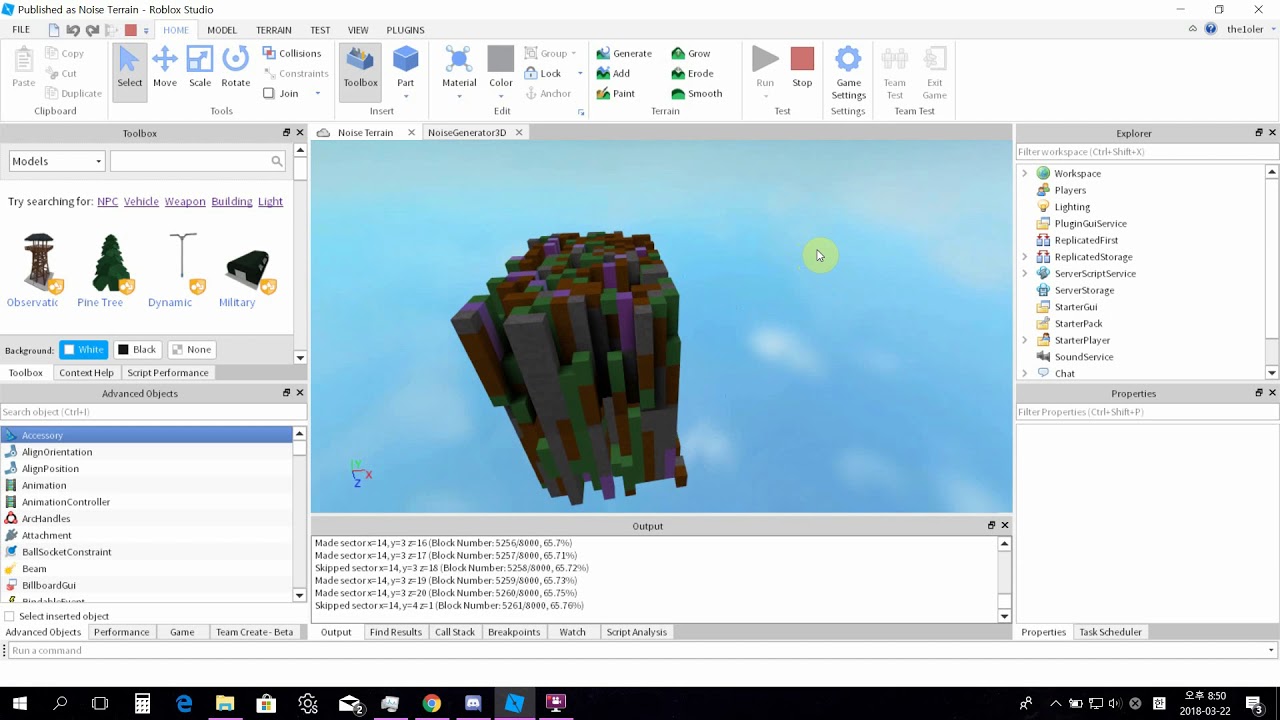Viewport: 1280px width, 720px height.
Task: Expand the Chat node
Action: [x=1024, y=373]
